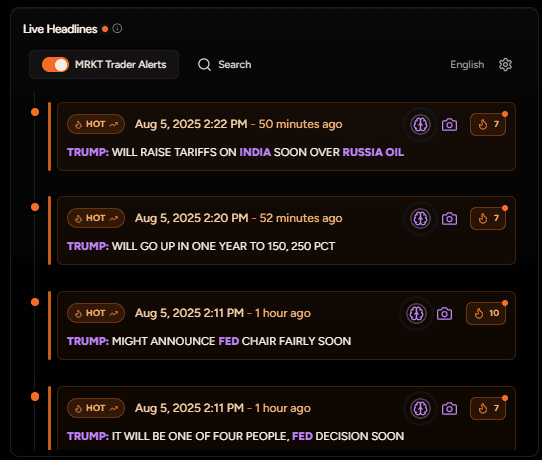Click 'WILL GO UP IN ONE YEAR TO 150, 250 PCT'
The width and height of the screenshot is (542, 460).
pos(223,246)
